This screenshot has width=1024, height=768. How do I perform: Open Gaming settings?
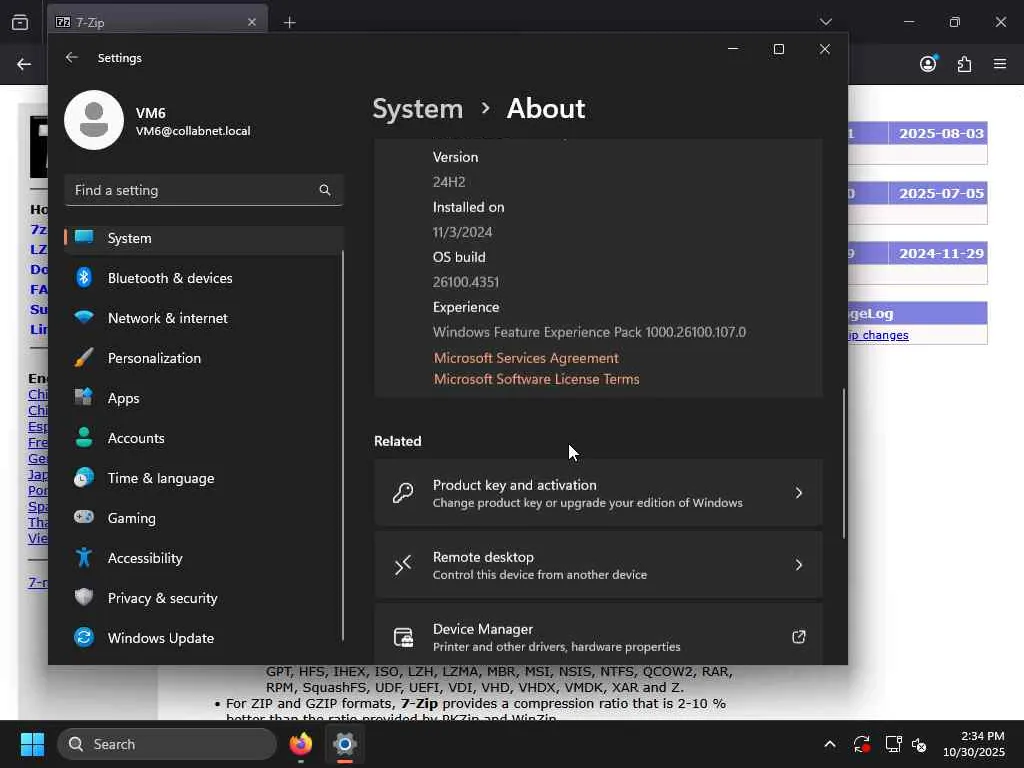tap(204, 518)
